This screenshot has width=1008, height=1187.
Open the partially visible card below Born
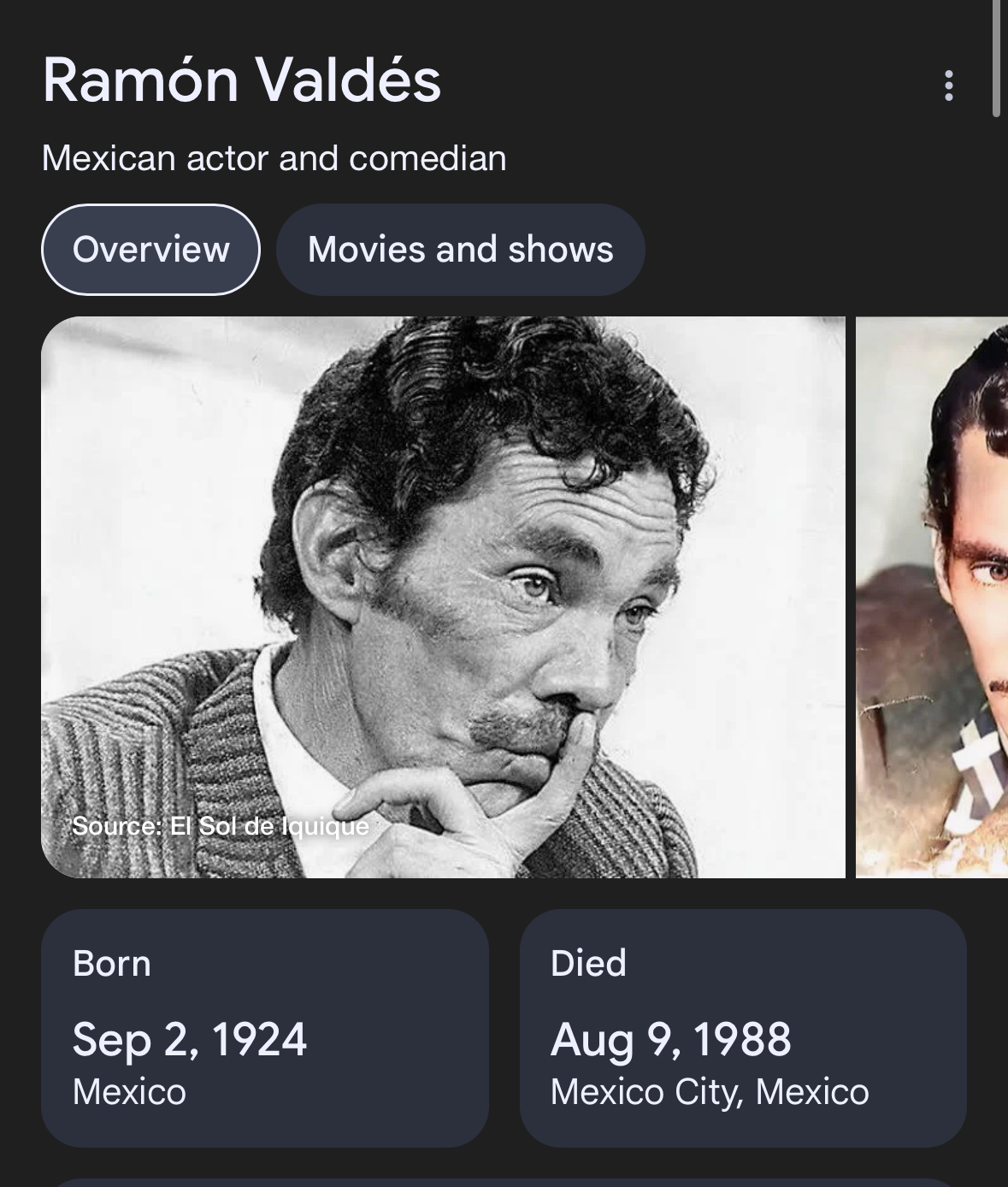point(504,1182)
